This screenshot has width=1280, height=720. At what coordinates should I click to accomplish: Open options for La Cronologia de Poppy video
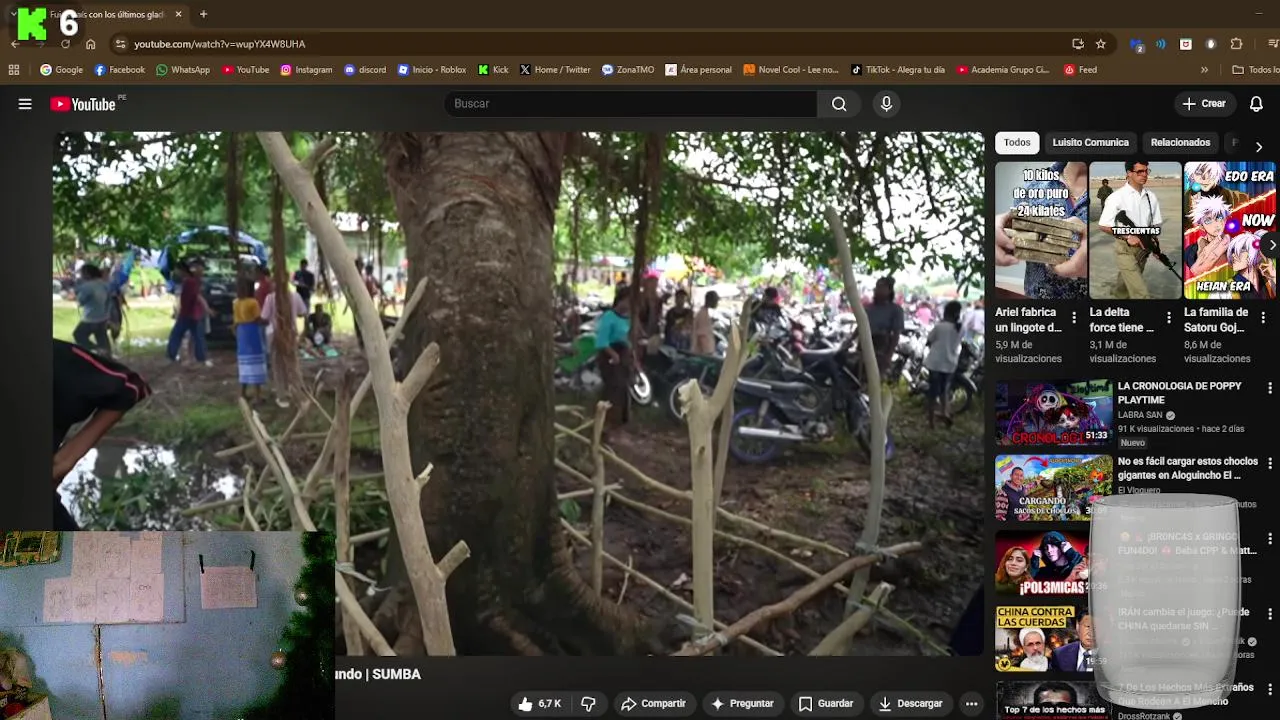point(1270,388)
